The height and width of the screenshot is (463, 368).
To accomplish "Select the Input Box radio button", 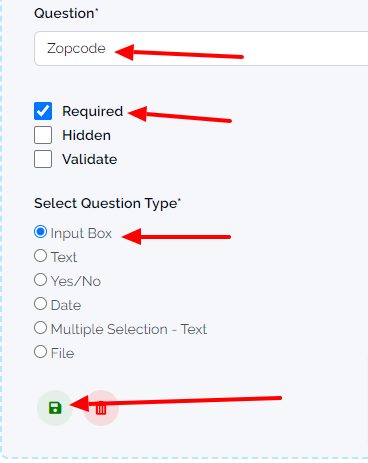I will (x=40, y=232).
